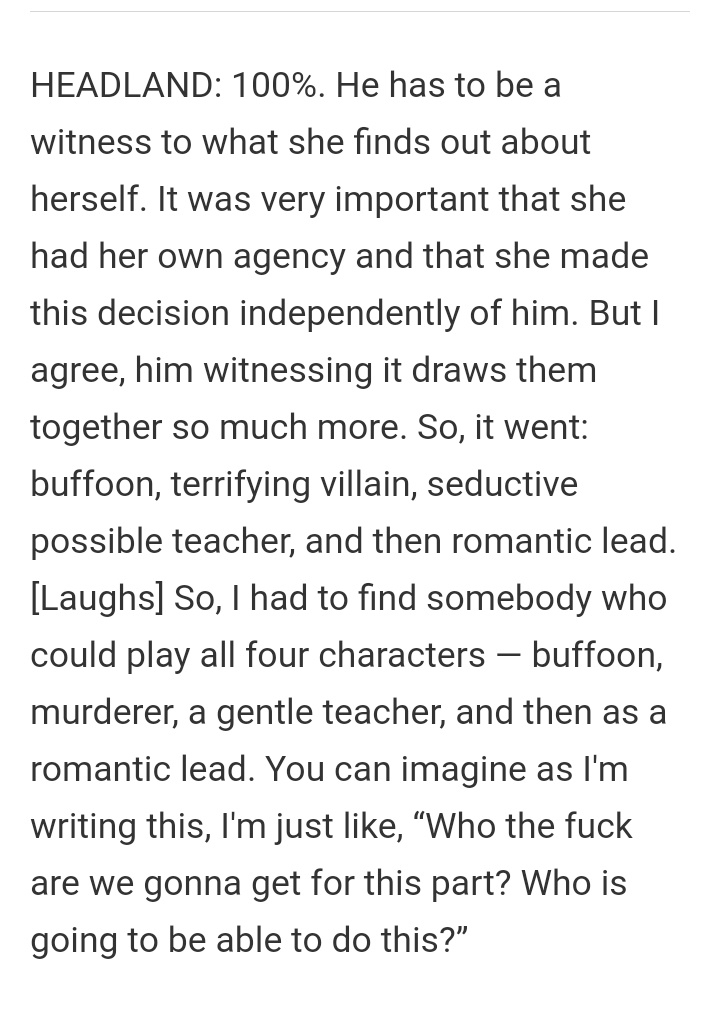Screen dimensions: 716x1012
Task: Click the word 'murderer' in the paragraph
Action: (104, 713)
